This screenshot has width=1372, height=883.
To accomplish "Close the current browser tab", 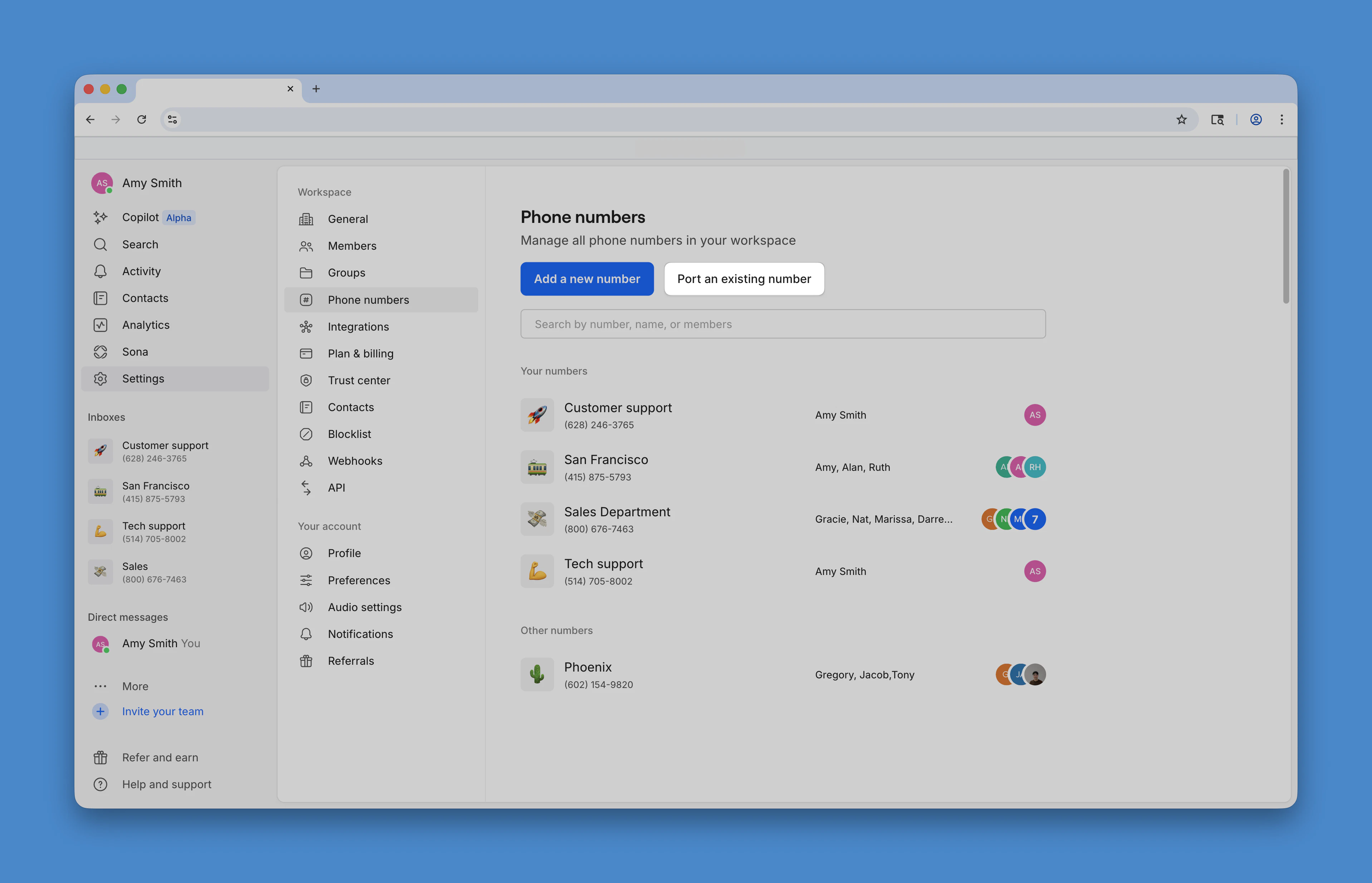I will [290, 89].
